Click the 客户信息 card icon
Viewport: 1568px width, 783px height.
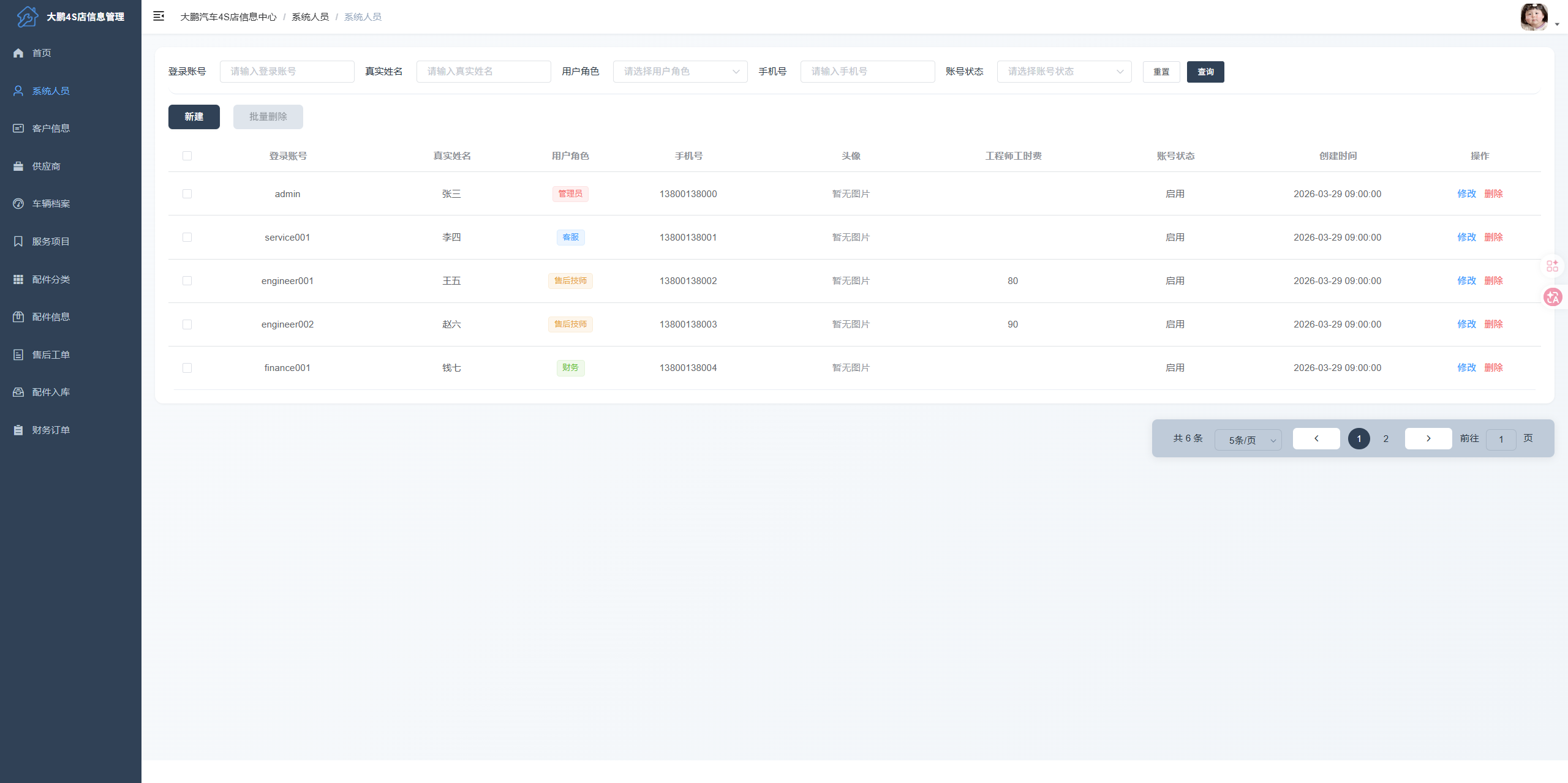click(18, 128)
